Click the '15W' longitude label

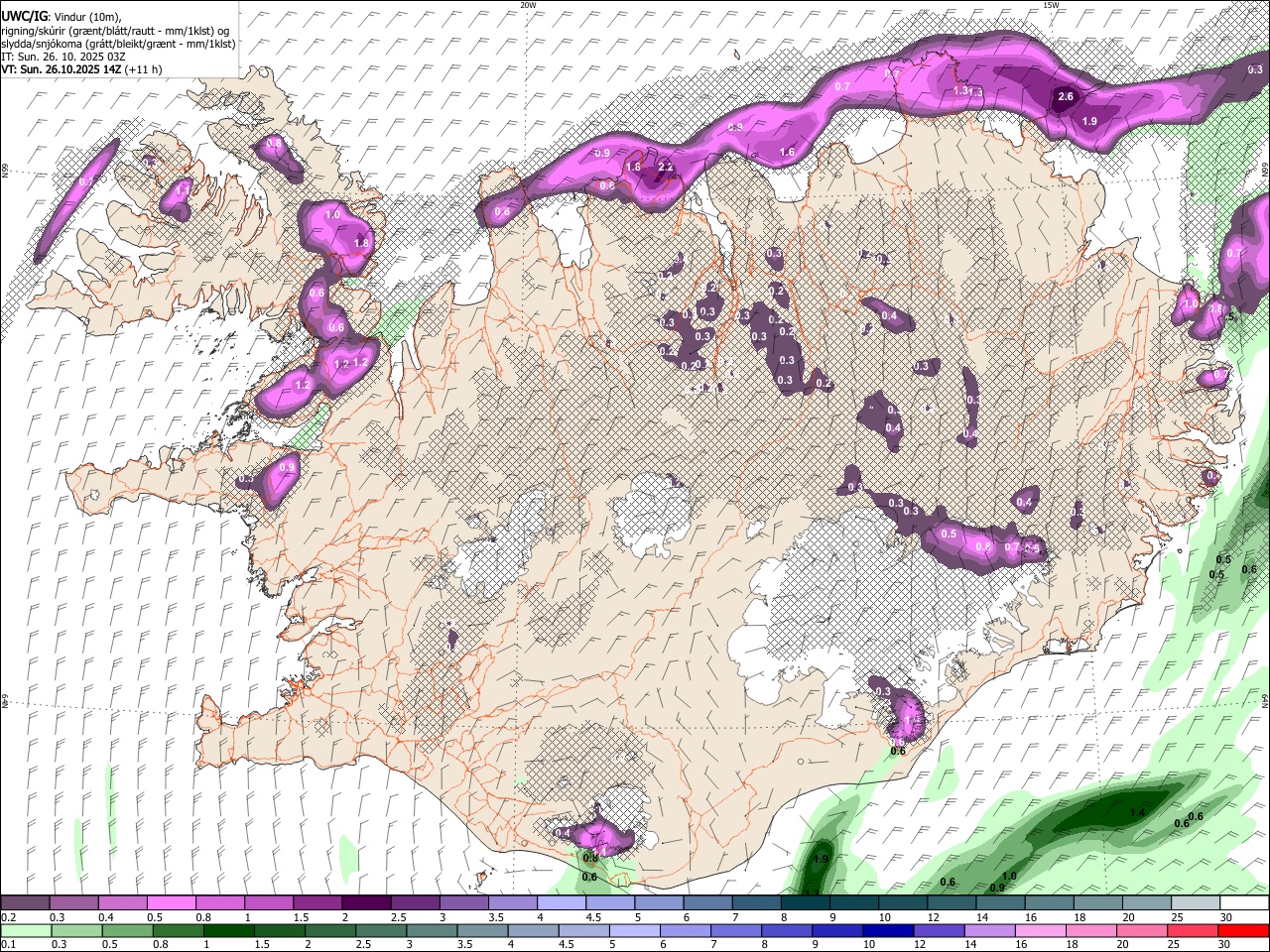click(x=1051, y=5)
